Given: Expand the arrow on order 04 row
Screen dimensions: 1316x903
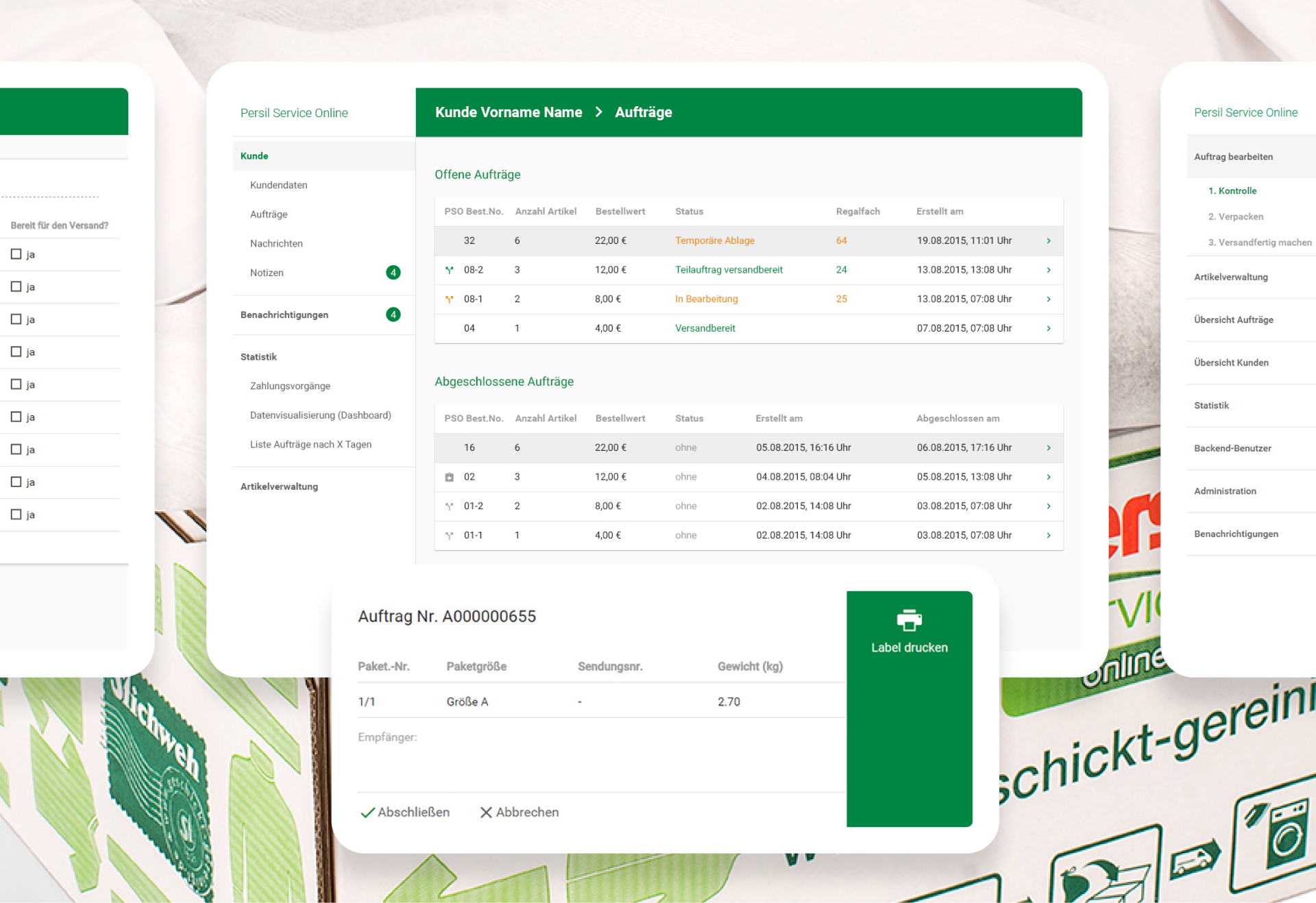Looking at the screenshot, I should pos(1048,328).
